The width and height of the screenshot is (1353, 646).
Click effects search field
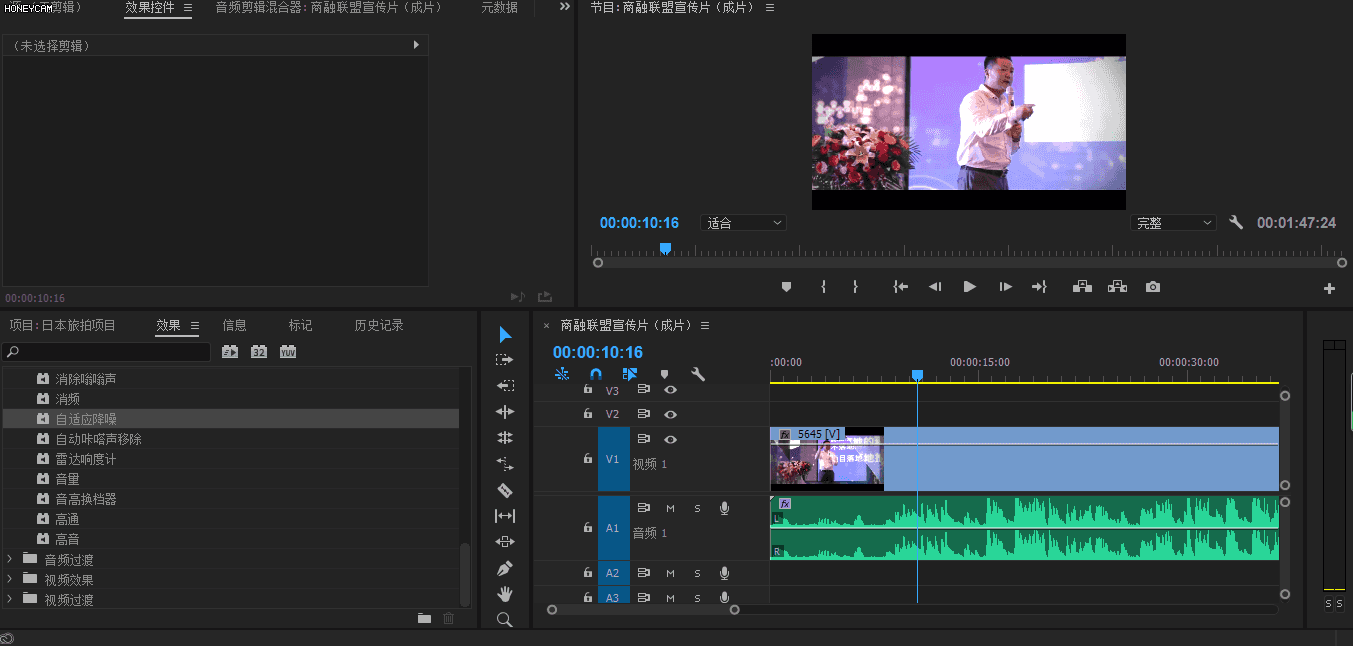tap(107, 352)
